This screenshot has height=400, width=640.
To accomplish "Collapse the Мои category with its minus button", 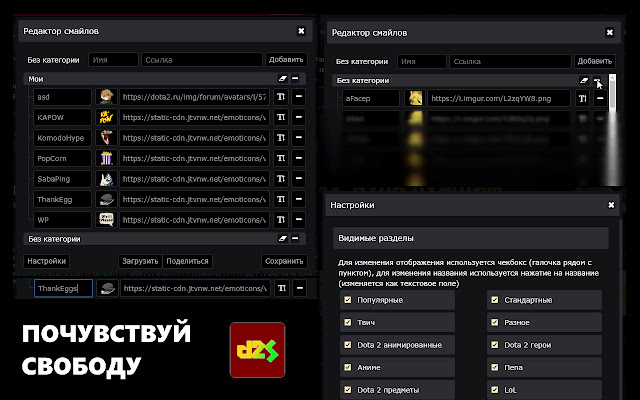I will tap(295, 78).
